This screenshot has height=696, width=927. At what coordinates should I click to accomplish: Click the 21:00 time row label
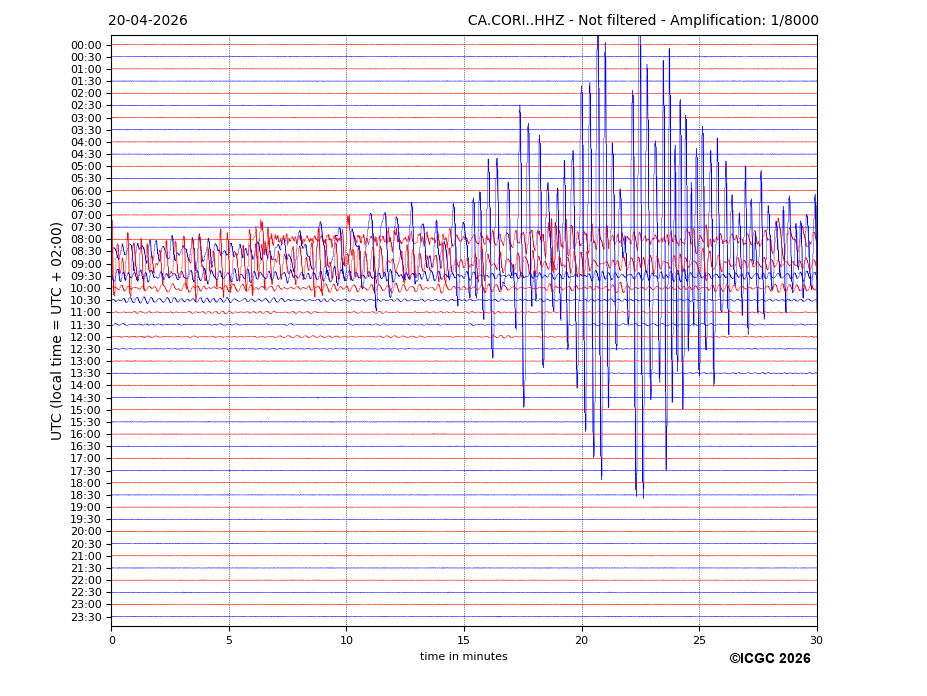click(86, 556)
